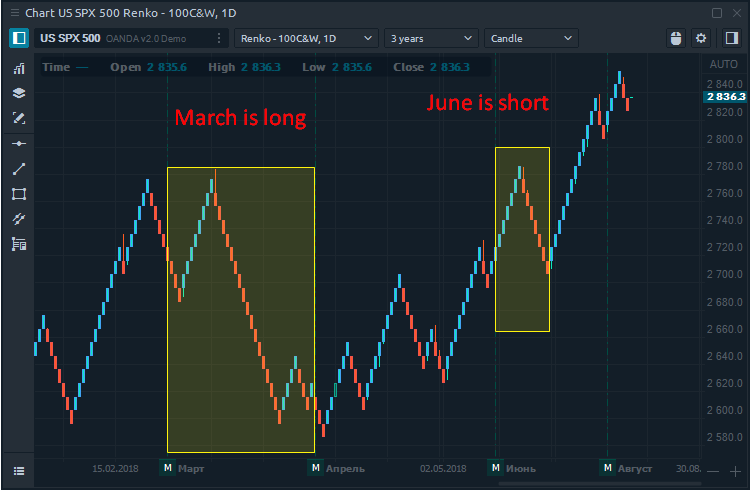Open the volume analysis tools icon
This screenshot has height=491, width=751.
(19, 244)
